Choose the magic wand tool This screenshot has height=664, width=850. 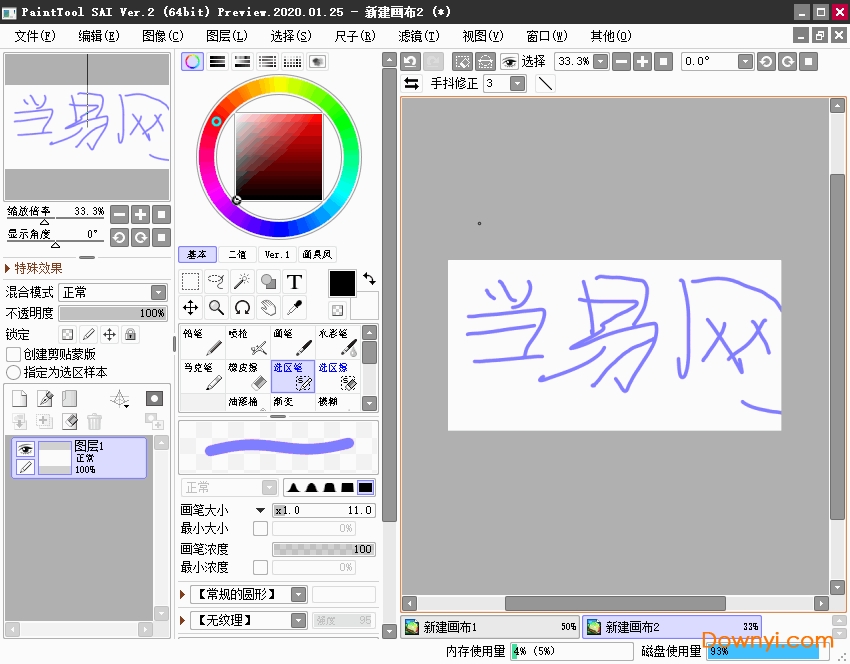coord(242,282)
